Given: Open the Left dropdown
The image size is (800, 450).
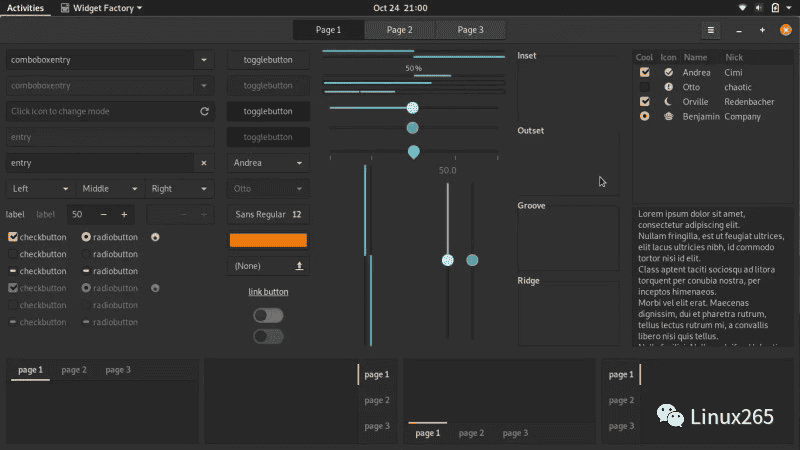Looking at the screenshot, I should pos(40,189).
